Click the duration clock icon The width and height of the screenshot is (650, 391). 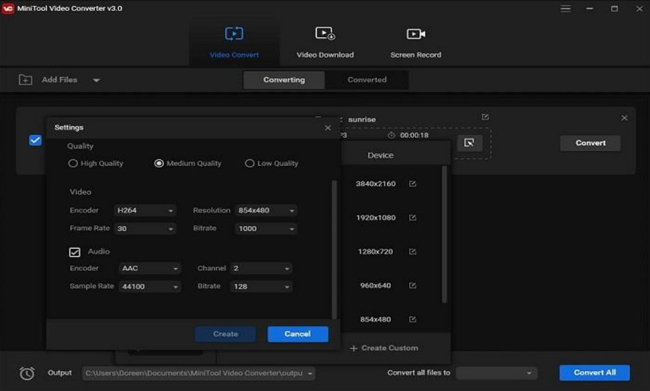[391, 136]
